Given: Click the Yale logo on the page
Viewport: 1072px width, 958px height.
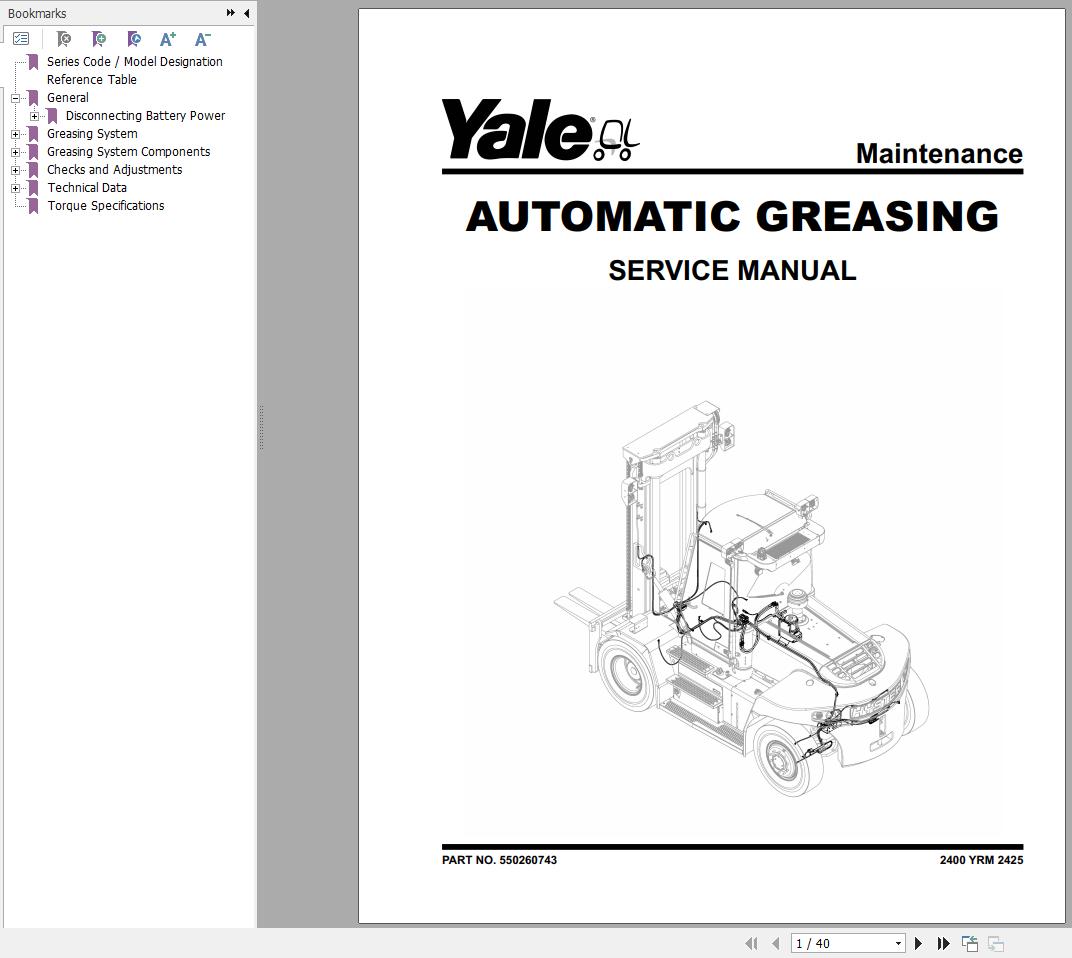Looking at the screenshot, I should (x=540, y=130).
